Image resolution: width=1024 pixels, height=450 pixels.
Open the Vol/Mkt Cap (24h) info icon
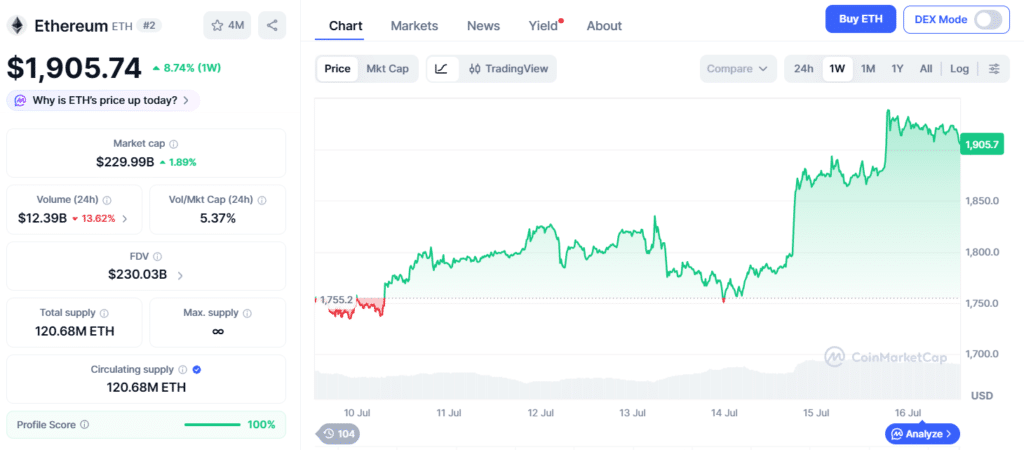click(x=262, y=201)
